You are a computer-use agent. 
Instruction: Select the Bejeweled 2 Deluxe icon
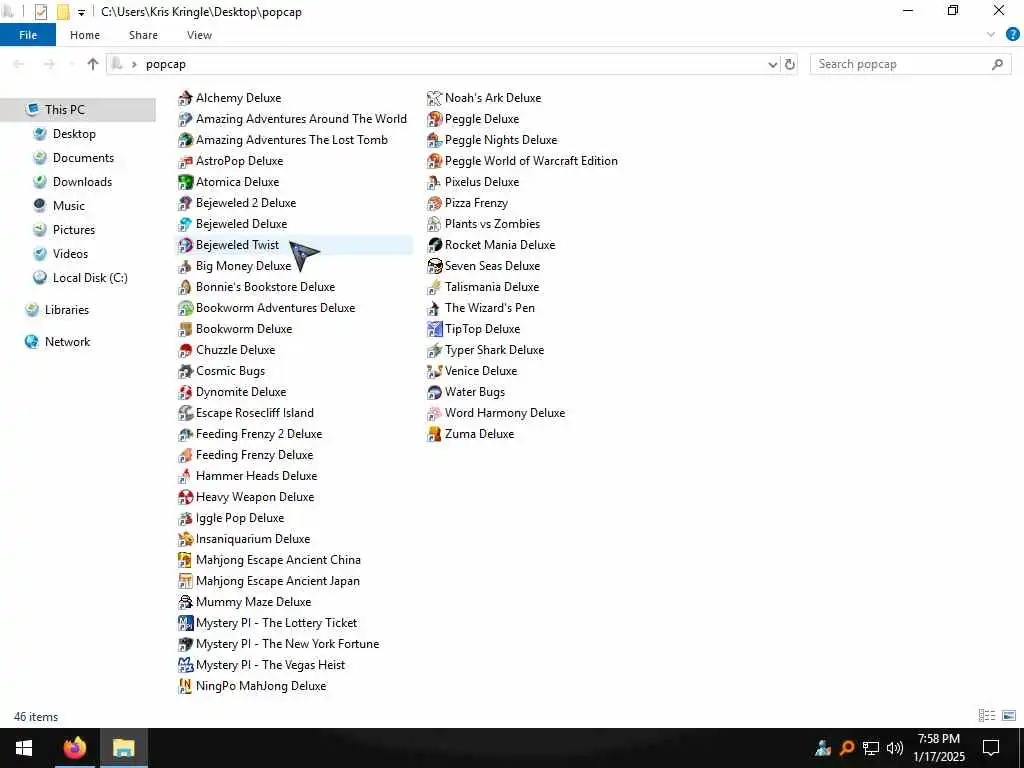[x=185, y=203]
